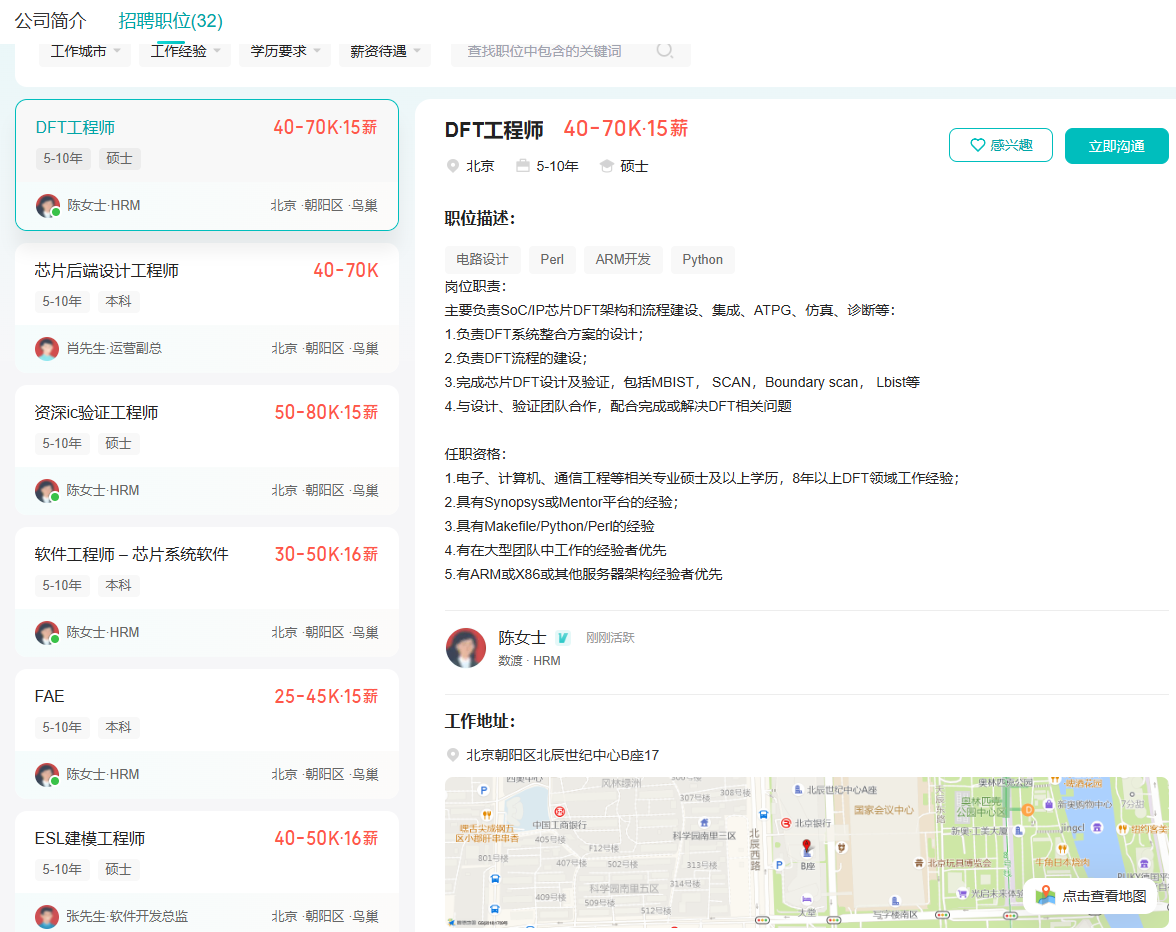Click 肖先生 avatar in the 芯片后端设计工程师 card
The height and width of the screenshot is (932, 1176).
tap(47, 349)
